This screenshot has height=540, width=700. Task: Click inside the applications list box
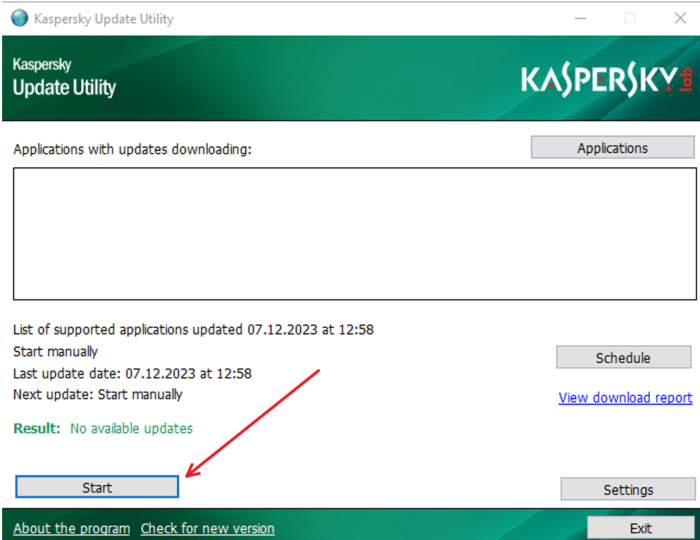354,233
